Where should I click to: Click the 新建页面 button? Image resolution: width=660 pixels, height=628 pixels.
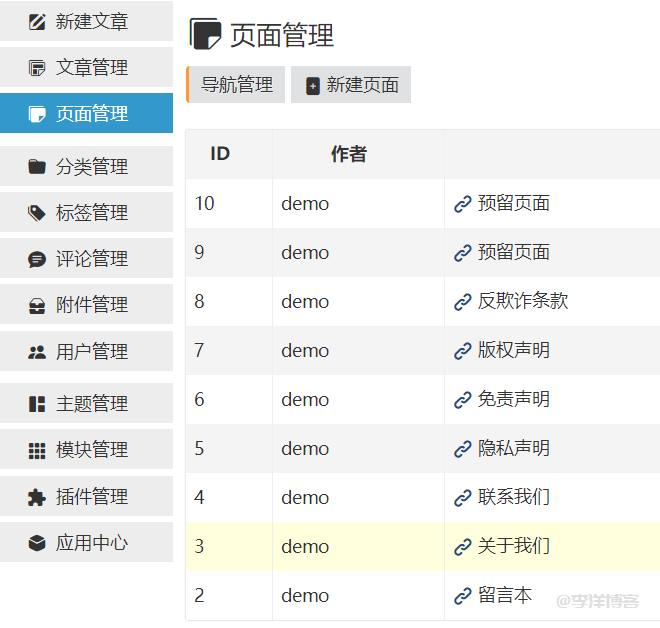pos(351,85)
